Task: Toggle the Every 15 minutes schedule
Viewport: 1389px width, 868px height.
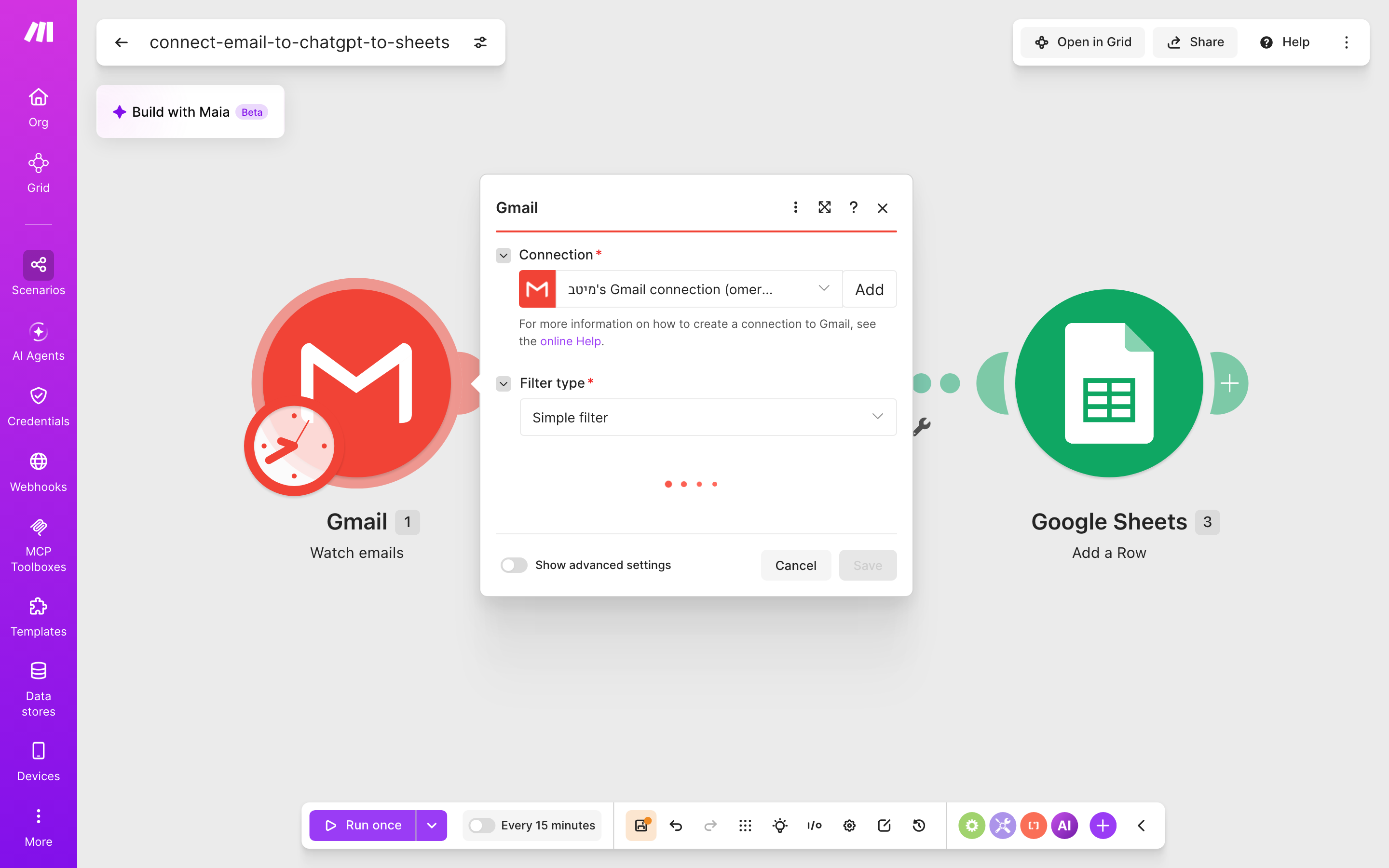Action: point(481,826)
